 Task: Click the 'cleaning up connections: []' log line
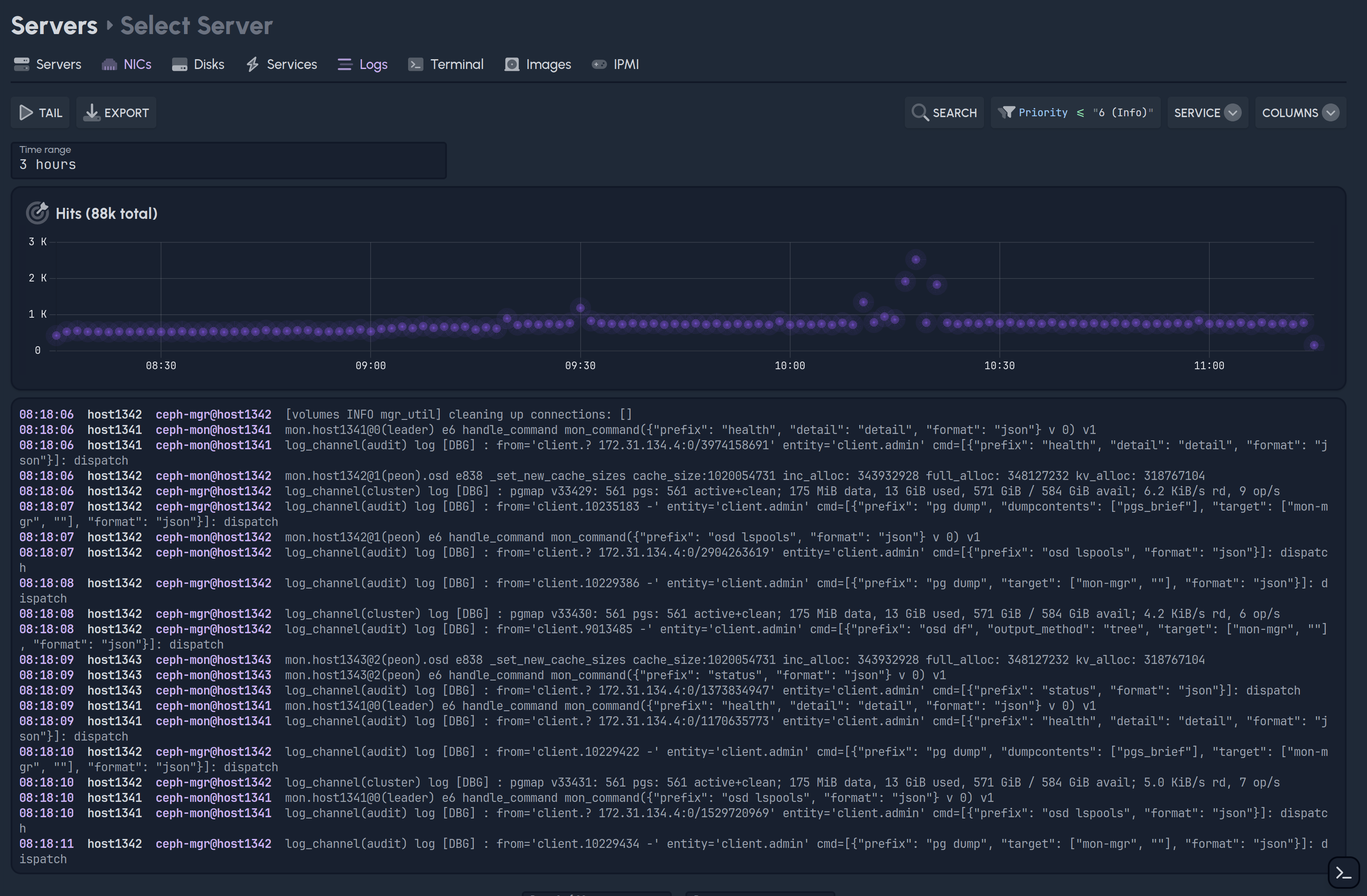click(674, 414)
